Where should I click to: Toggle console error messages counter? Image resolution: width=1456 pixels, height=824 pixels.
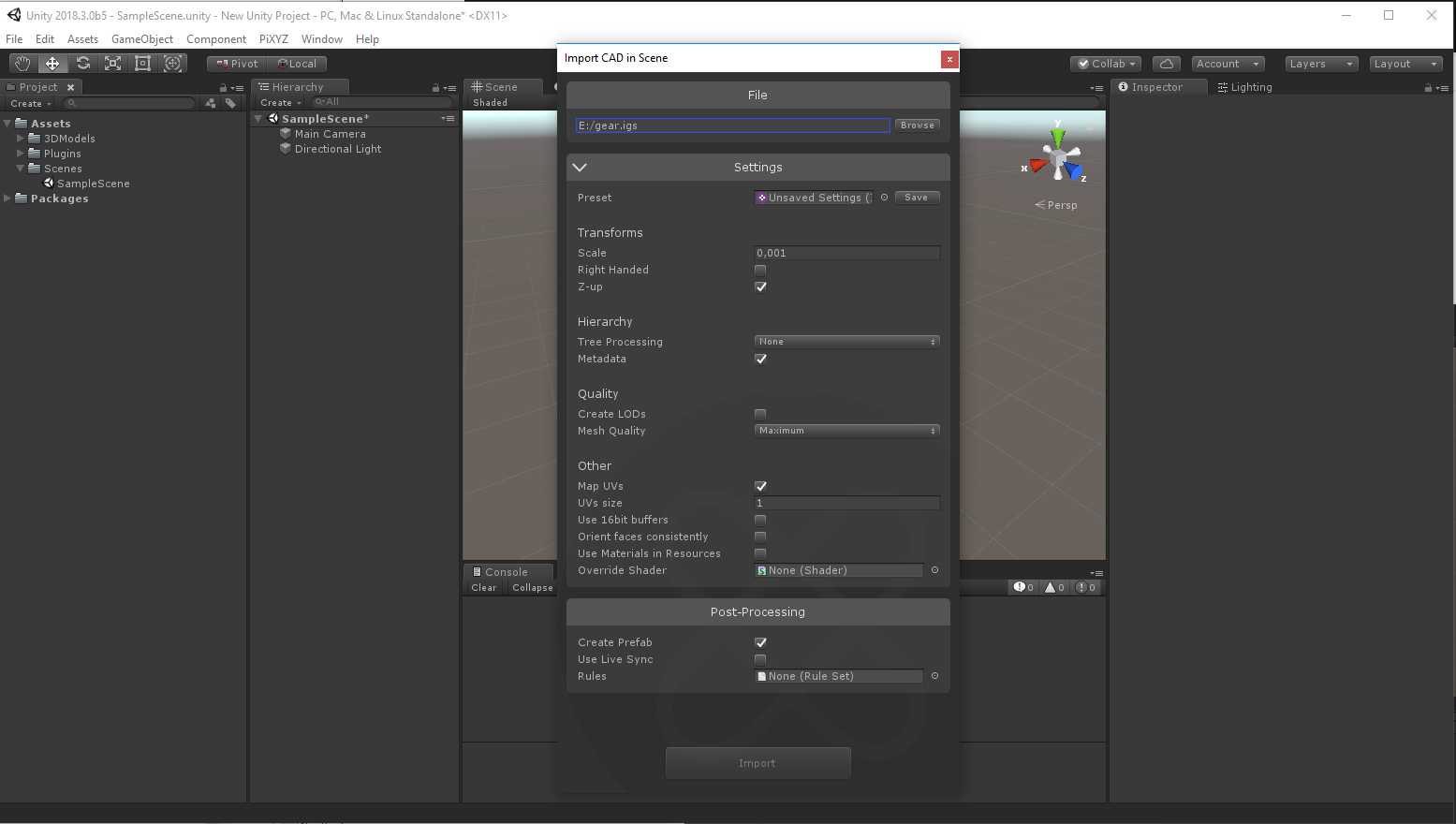[1086, 587]
